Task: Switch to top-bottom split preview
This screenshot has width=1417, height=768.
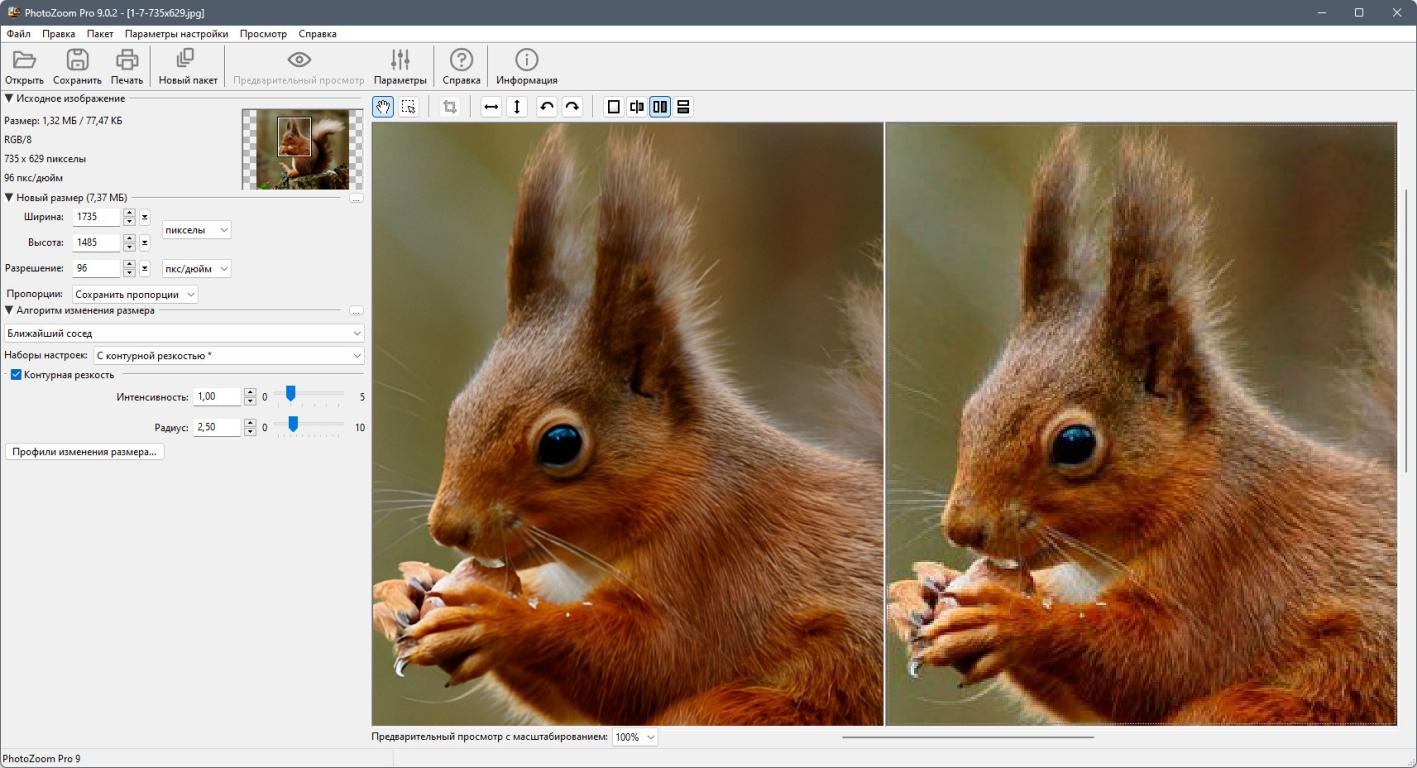Action: coord(683,107)
